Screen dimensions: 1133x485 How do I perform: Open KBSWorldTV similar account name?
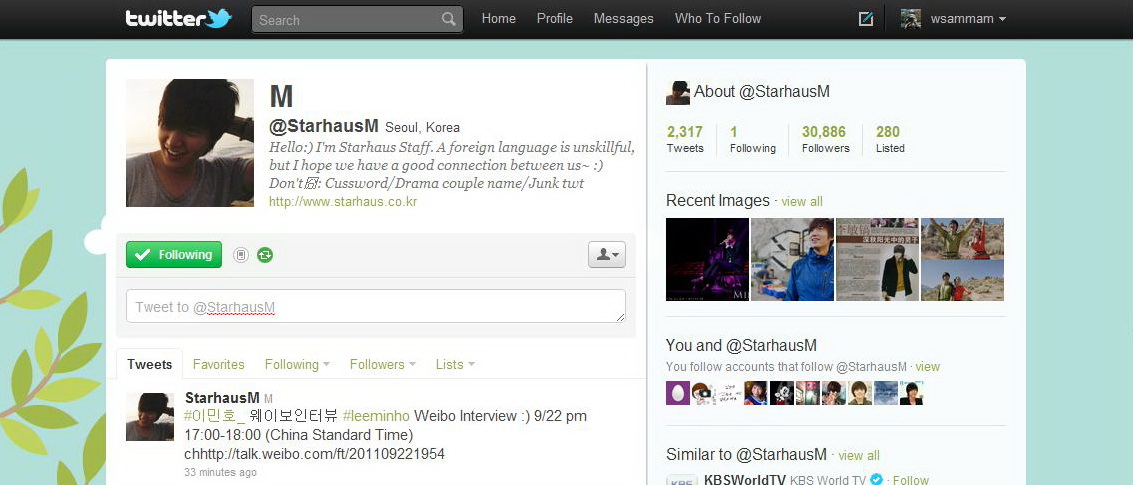click(745, 480)
